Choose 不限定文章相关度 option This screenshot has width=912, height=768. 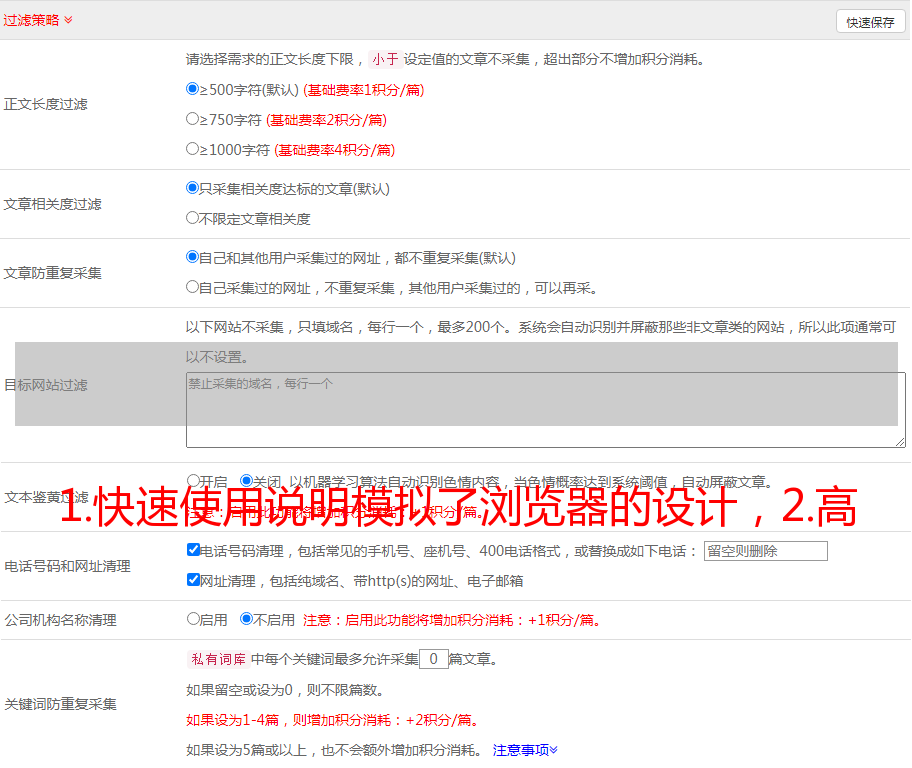pos(193,218)
